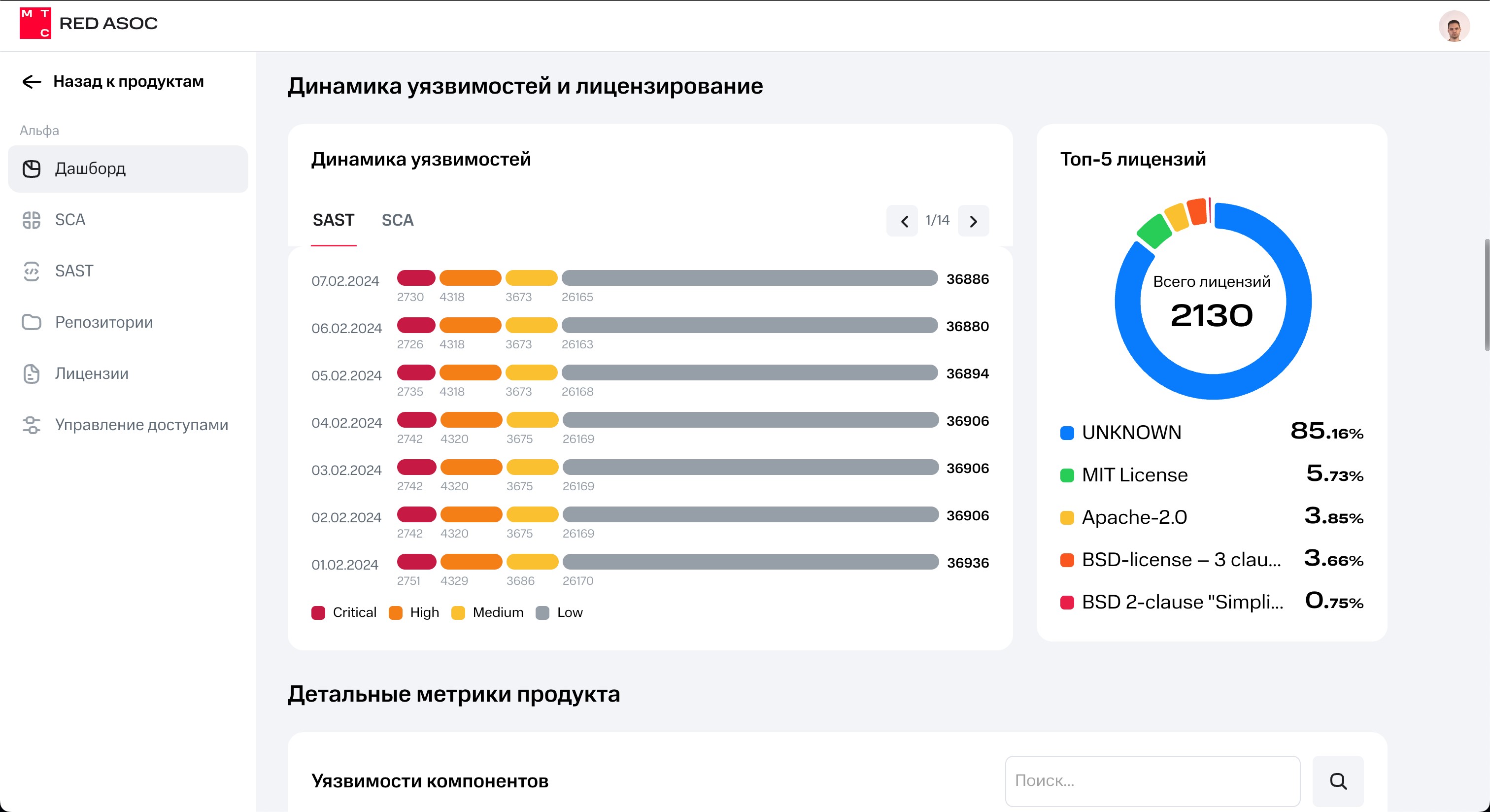Switch to the SCA chart tab
The image size is (1490, 812).
pyautogui.click(x=397, y=220)
